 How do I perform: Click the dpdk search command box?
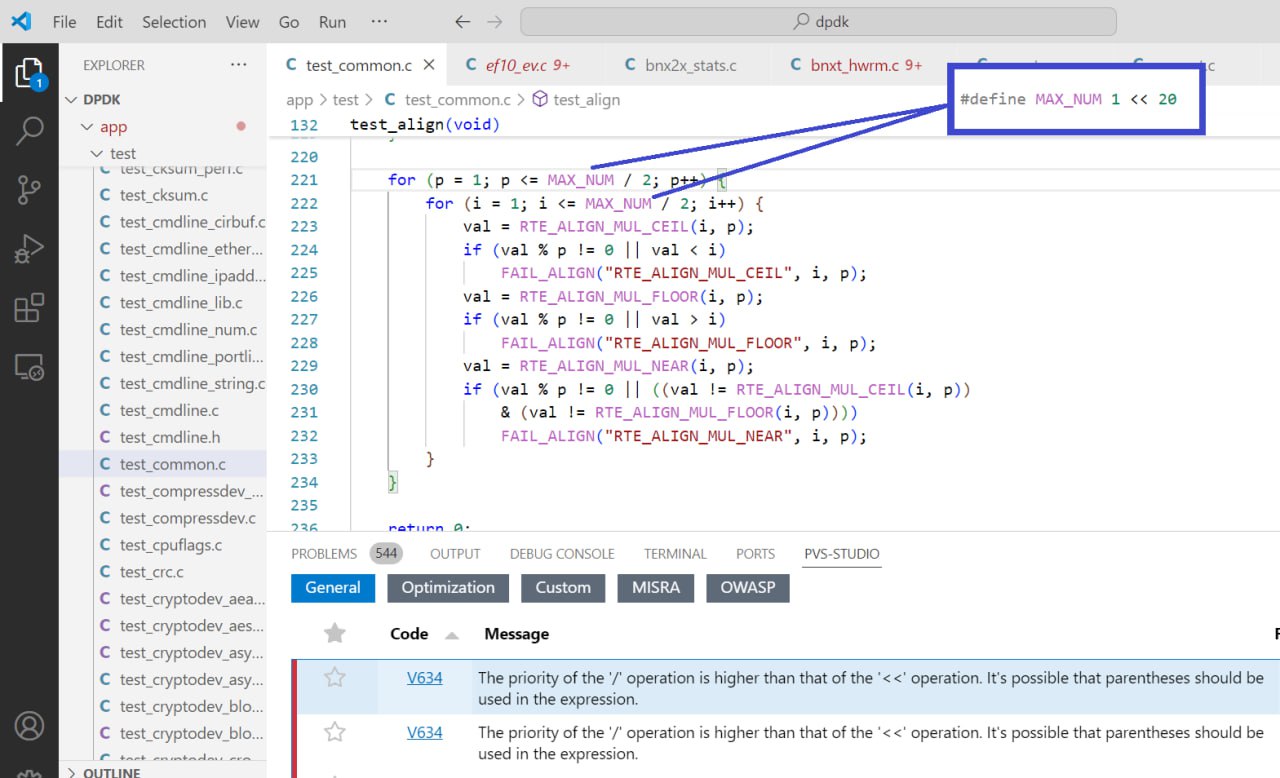point(817,22)
